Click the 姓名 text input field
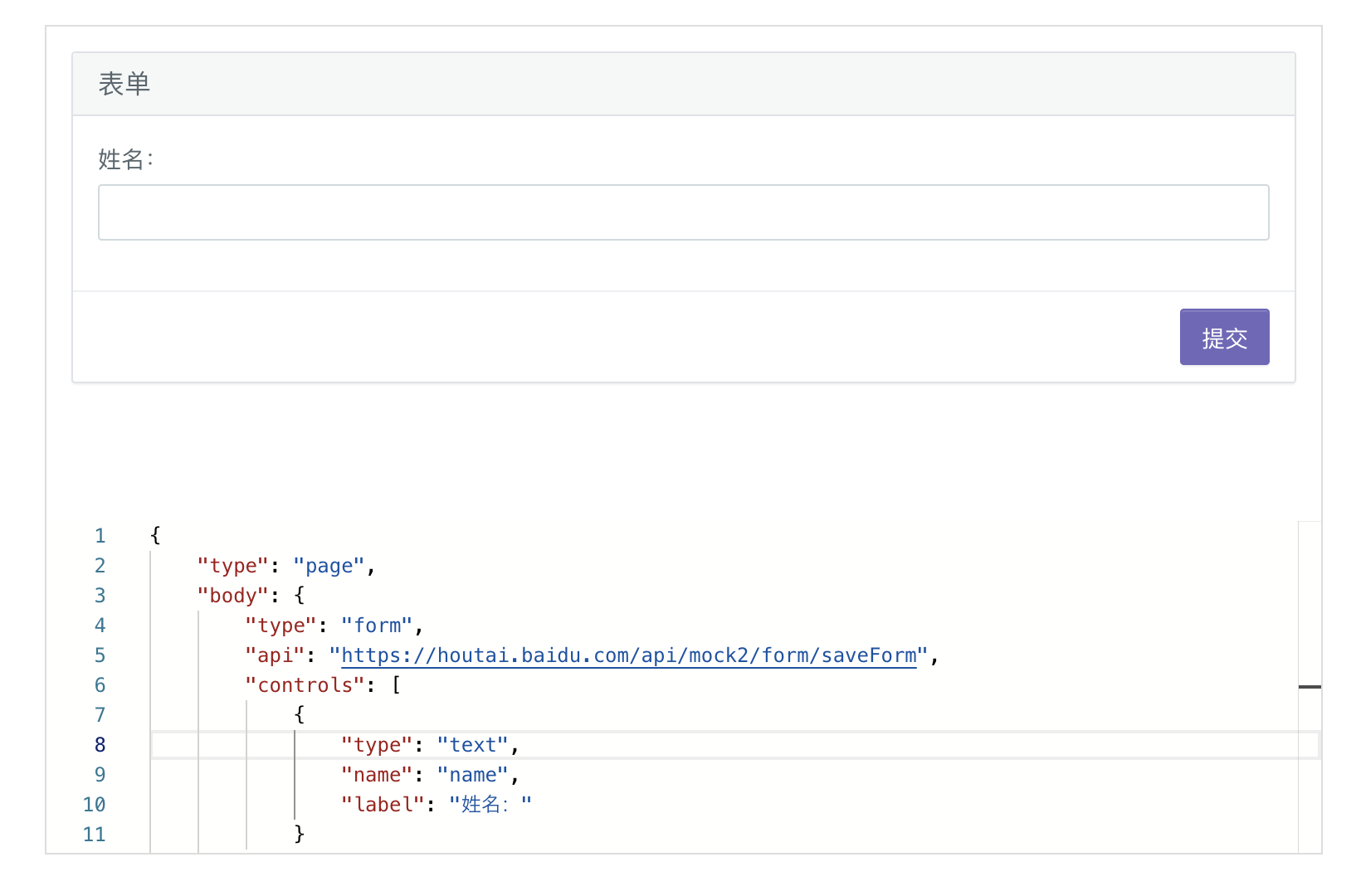 (x=683, y=212)
